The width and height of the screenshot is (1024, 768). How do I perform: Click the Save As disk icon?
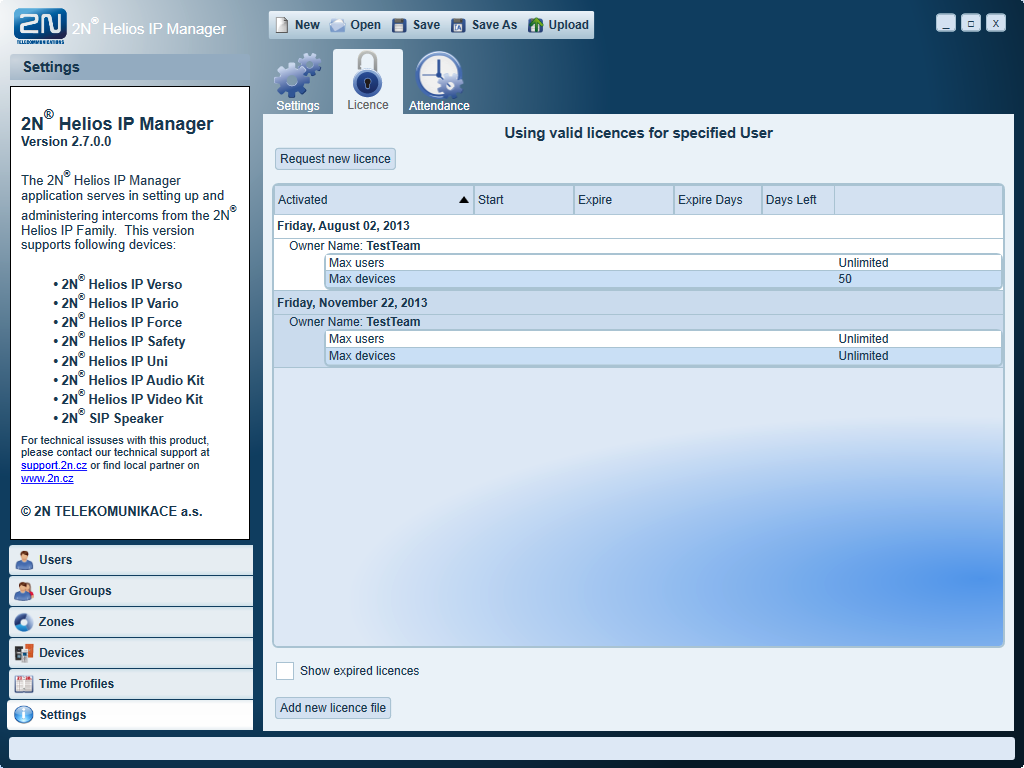[x=458, y=25]
